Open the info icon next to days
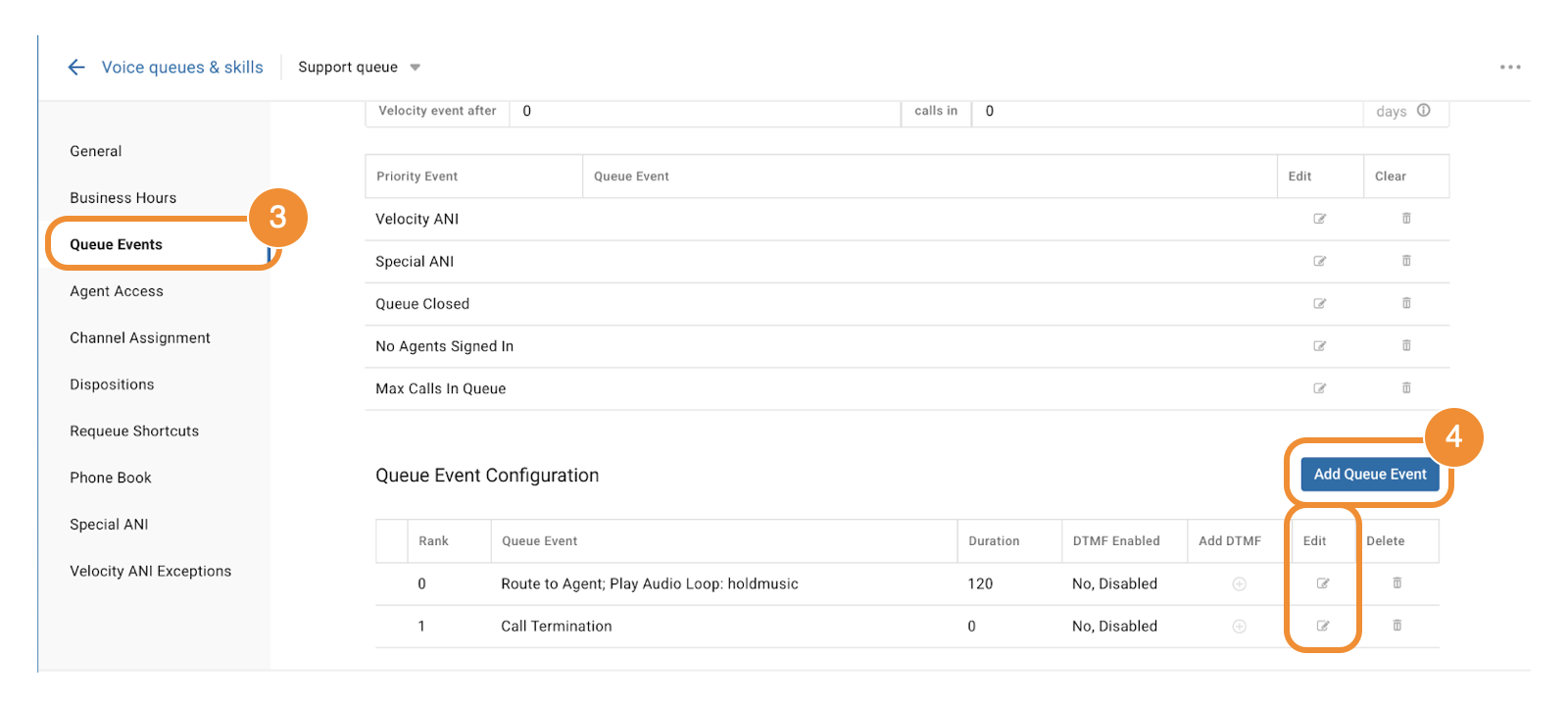The height and width of the screenshot is (708, 1568). click(x=1424, y=111)
